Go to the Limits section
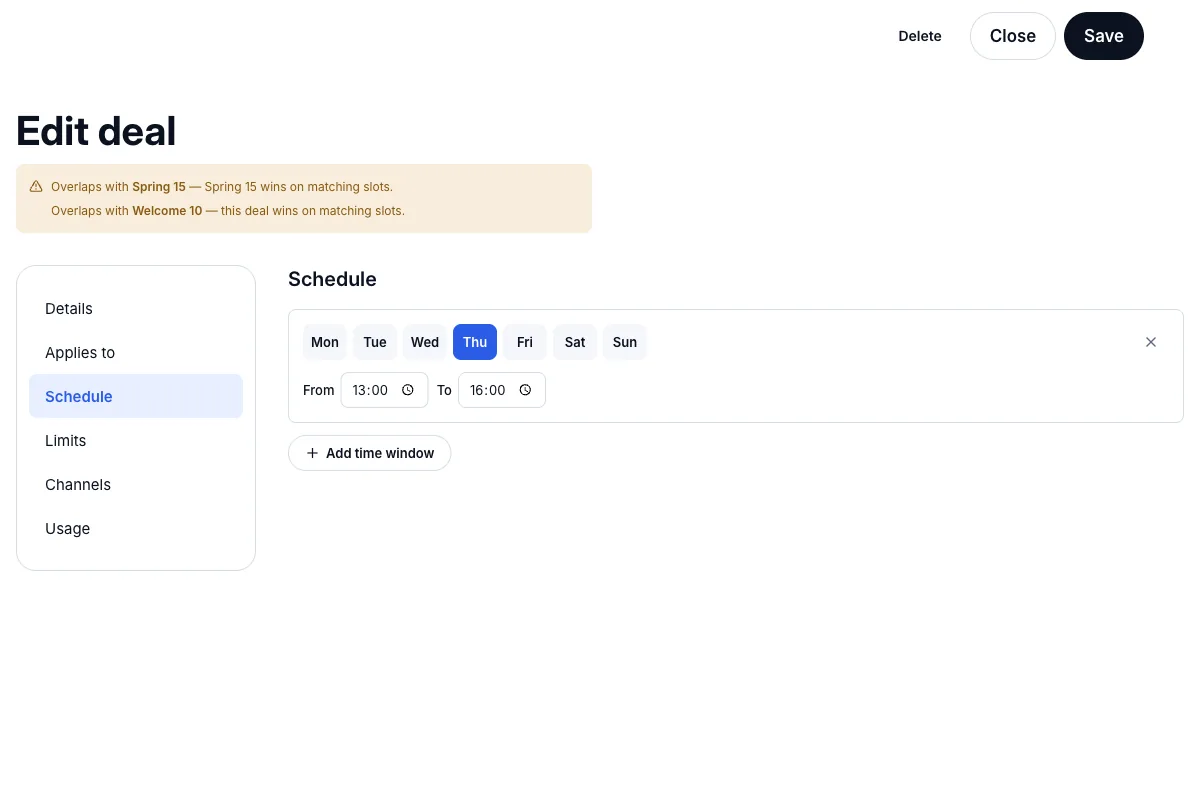The height and width of the screenshot is (805, 1200). [136, 440]
